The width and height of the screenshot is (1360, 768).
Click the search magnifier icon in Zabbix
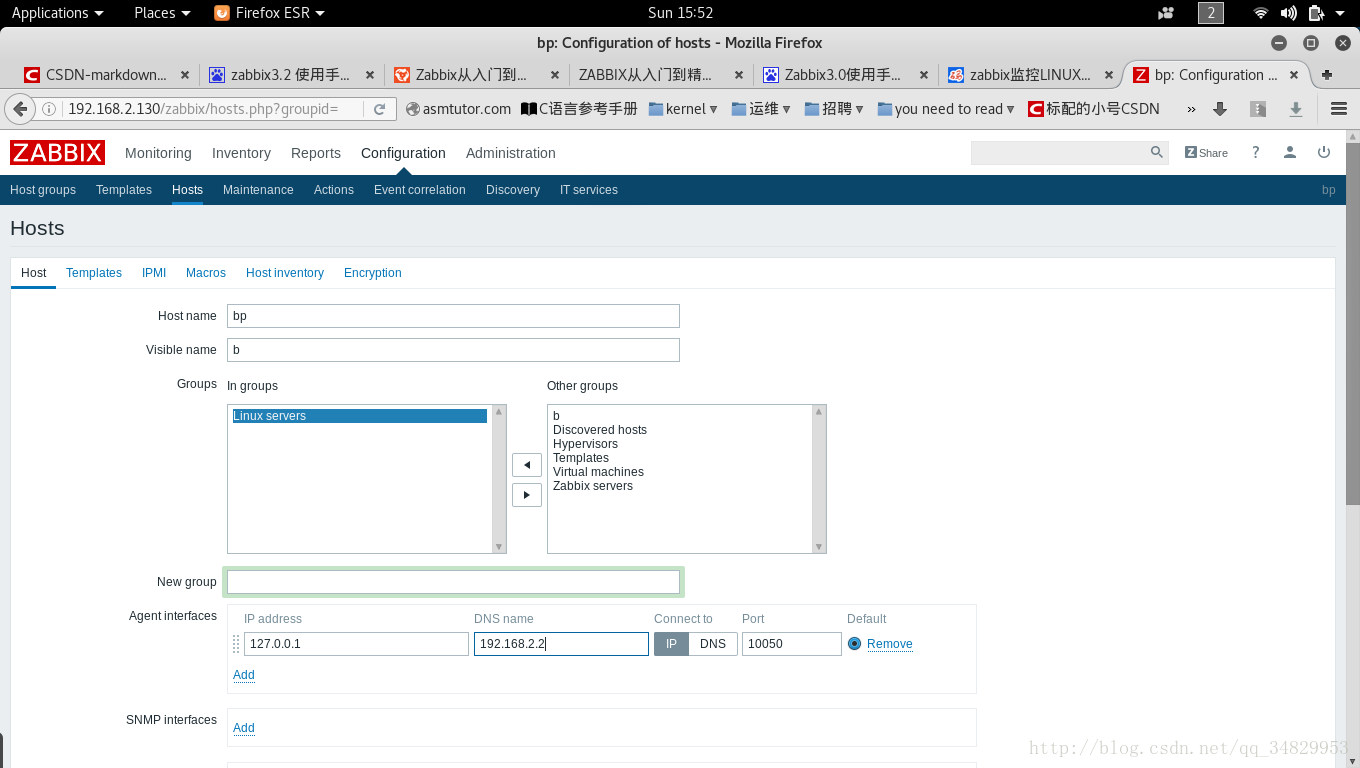click(1157, 152)
